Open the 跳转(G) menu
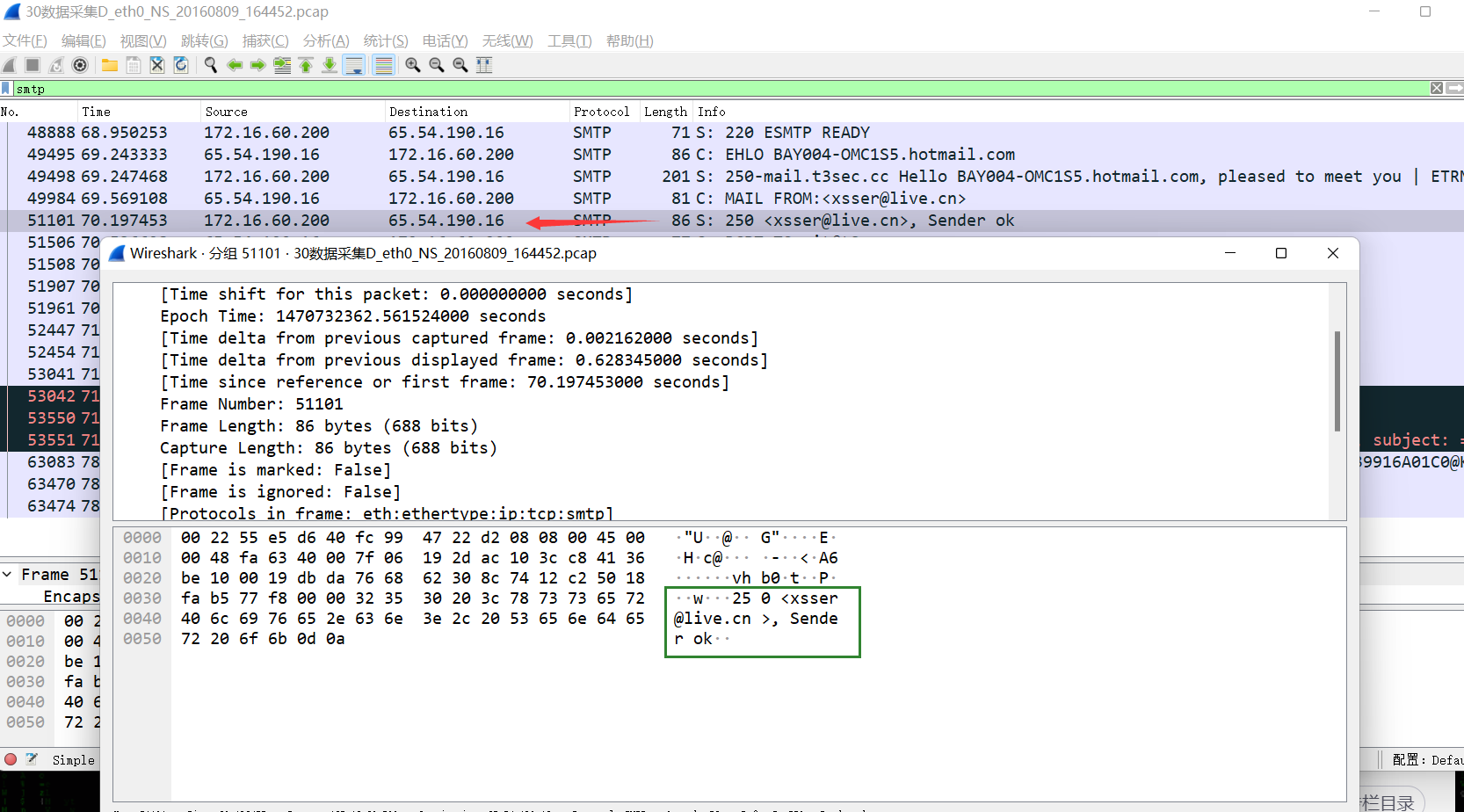This screenshot has height=812, width=1464. (204, 40)
